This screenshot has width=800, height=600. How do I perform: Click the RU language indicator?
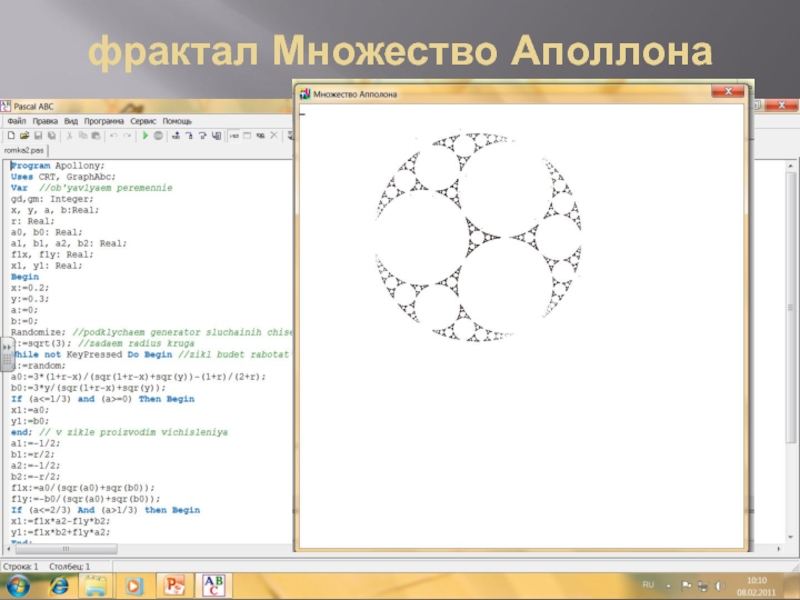click(x=648, y=583)
